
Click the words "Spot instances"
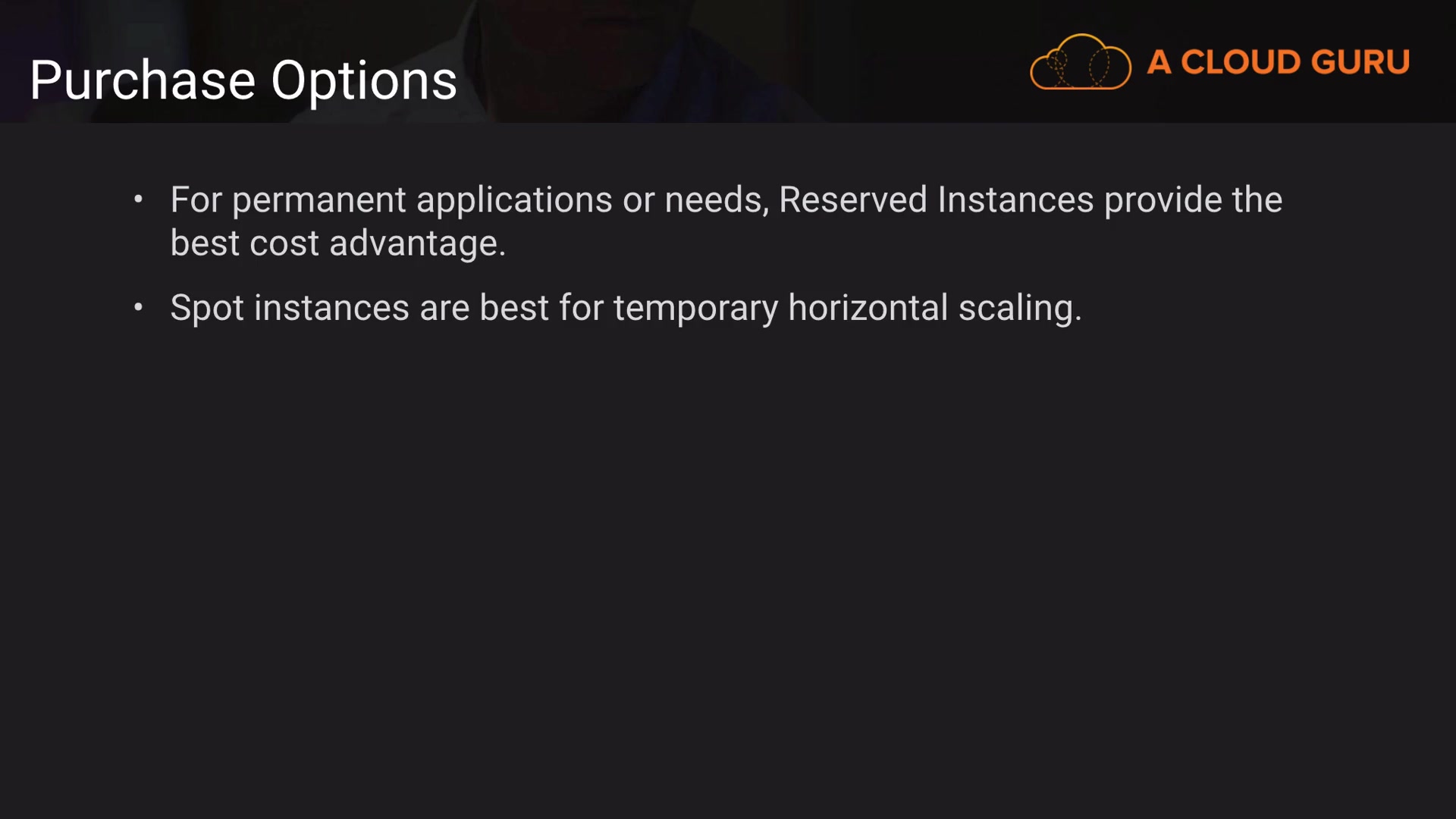point(290,308)
